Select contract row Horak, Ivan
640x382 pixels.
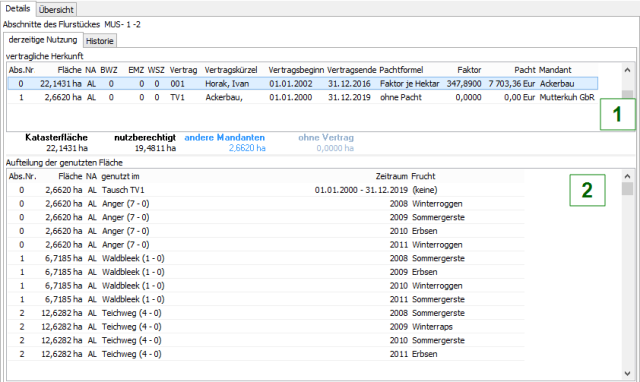tap(302, 84)
